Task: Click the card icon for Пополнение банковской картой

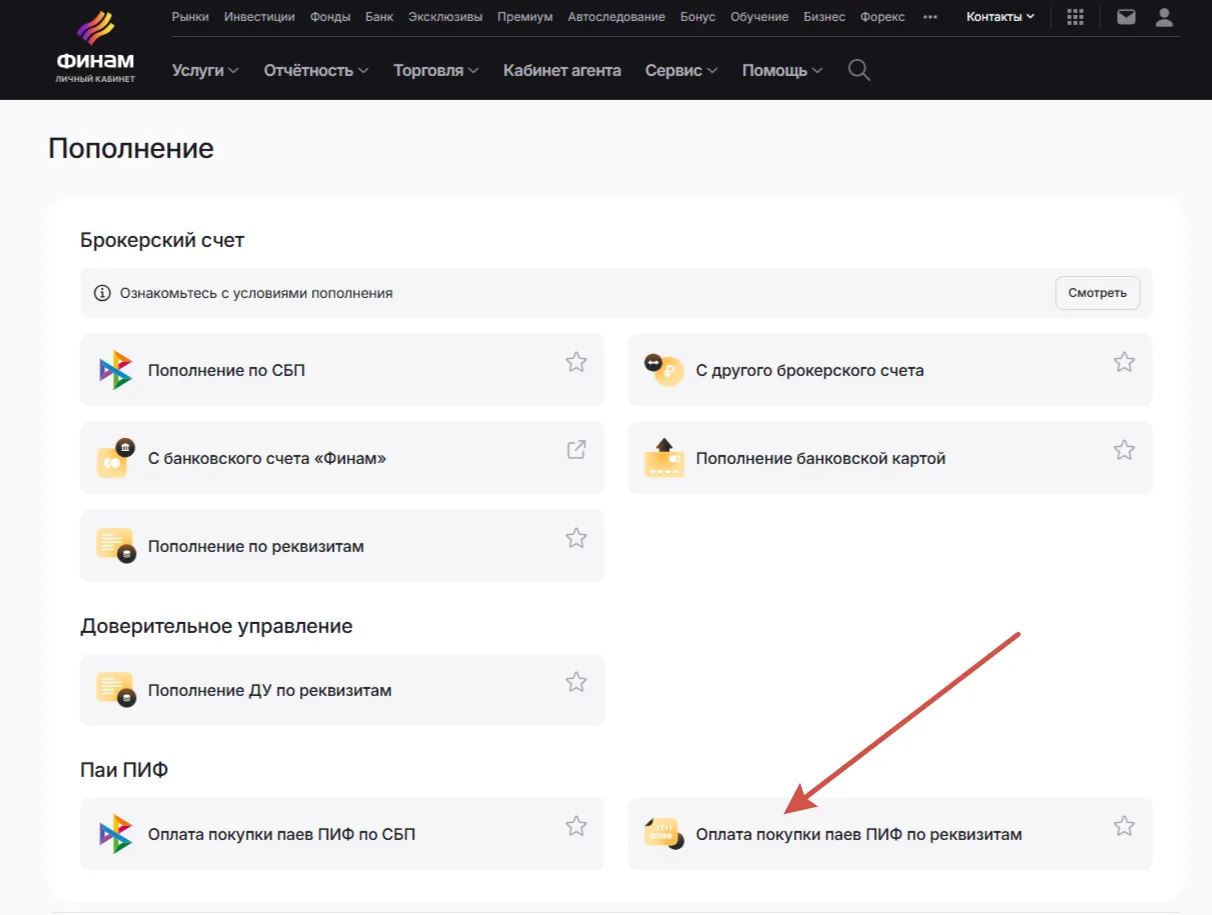Action: [x=664, y=458]
